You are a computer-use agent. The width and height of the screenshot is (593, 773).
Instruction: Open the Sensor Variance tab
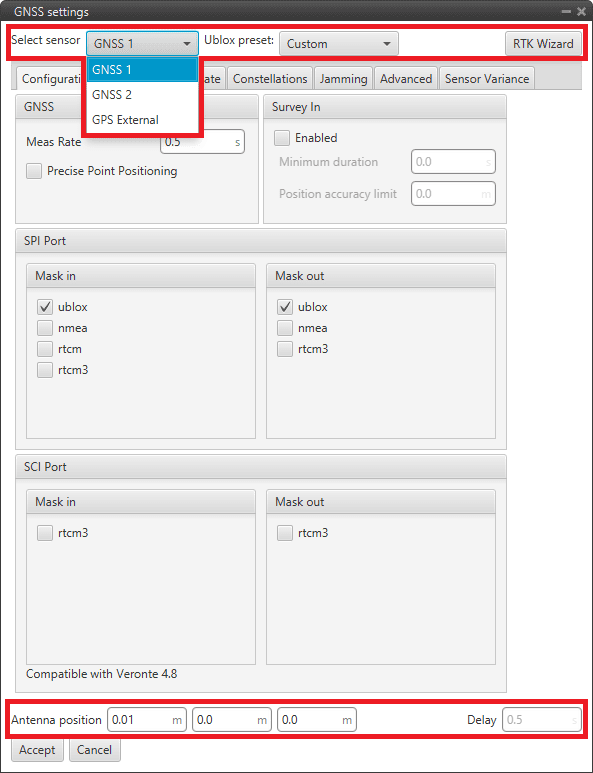coord(487,79)
